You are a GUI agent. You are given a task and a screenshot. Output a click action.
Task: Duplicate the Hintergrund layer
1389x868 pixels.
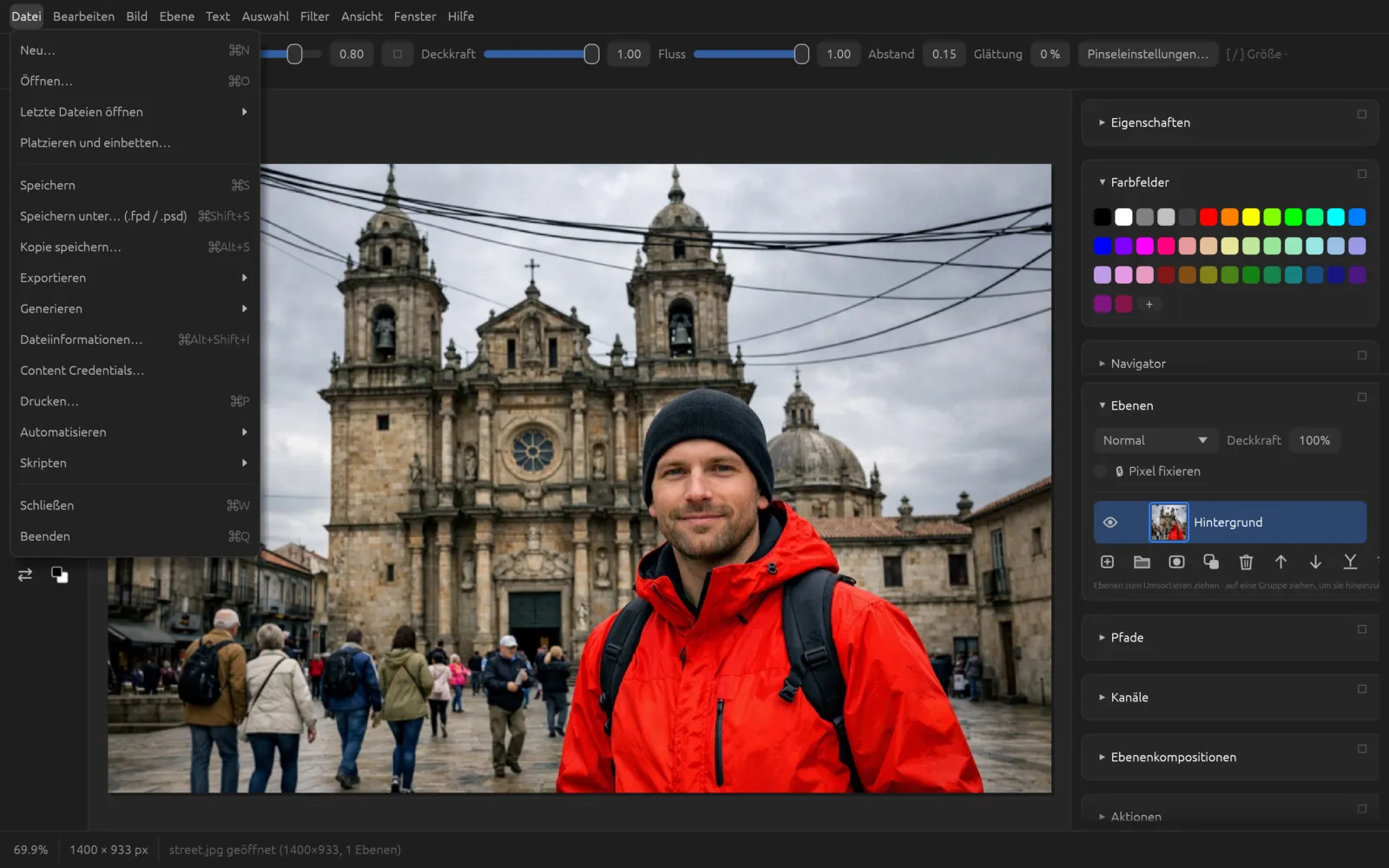(x=1211, y=562)
